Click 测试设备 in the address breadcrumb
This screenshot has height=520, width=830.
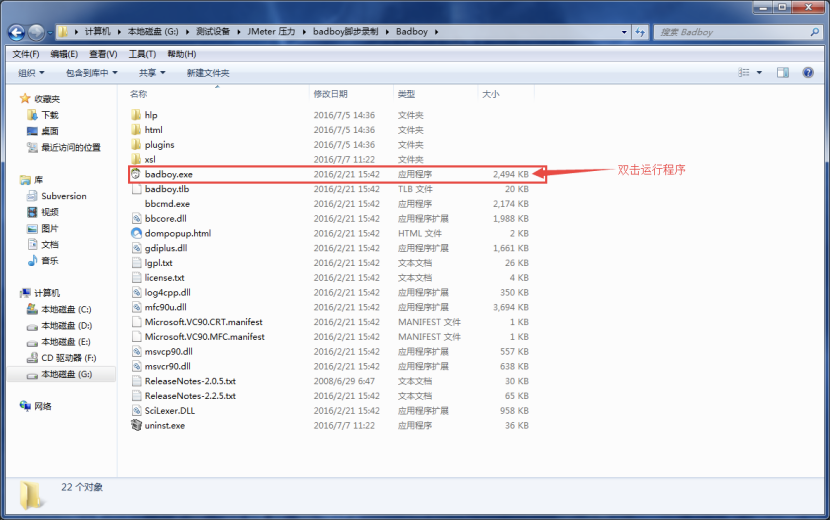pyautogui.click(x=213, y=32)
